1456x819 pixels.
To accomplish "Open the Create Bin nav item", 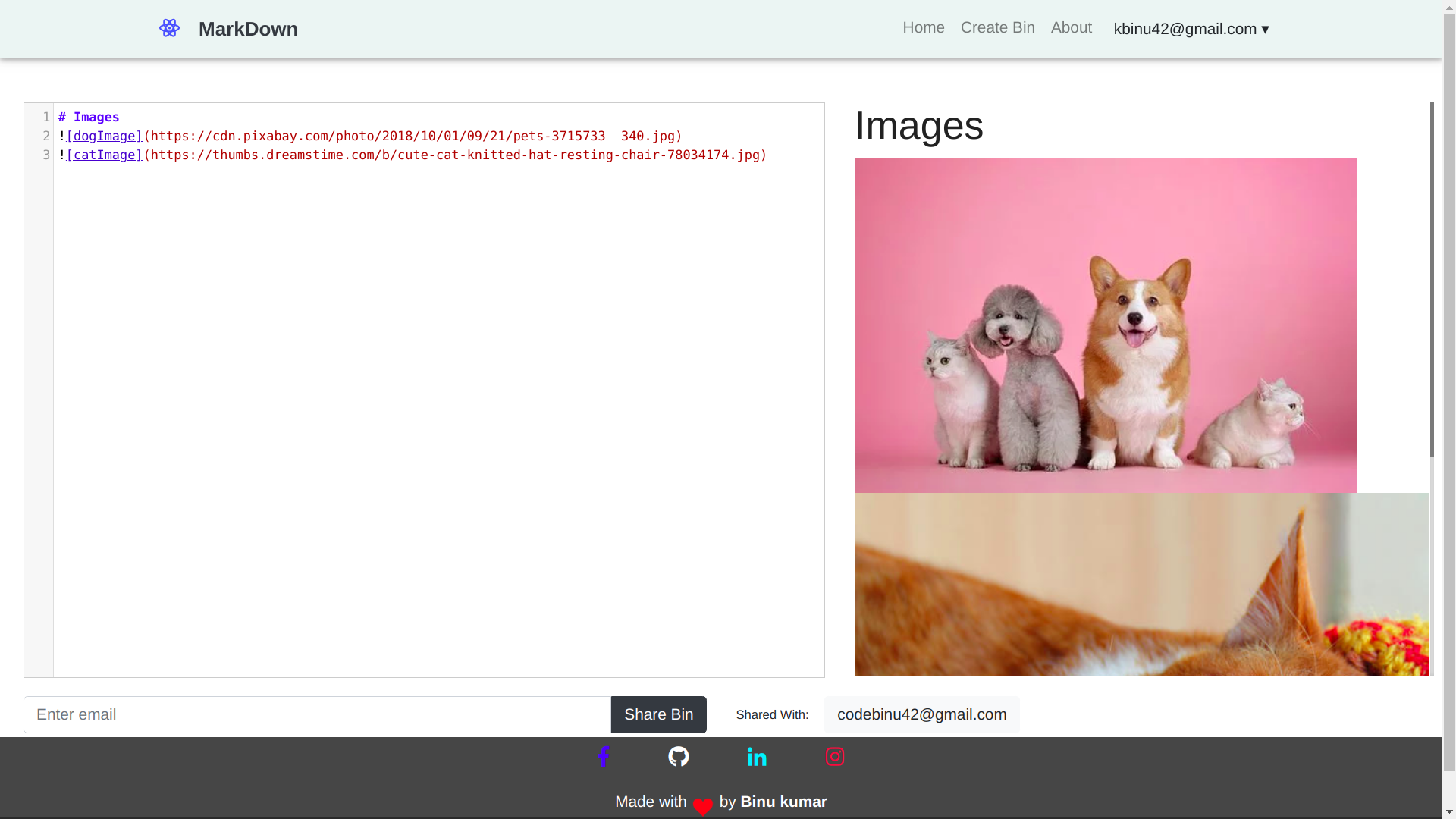I will (997, 28).
